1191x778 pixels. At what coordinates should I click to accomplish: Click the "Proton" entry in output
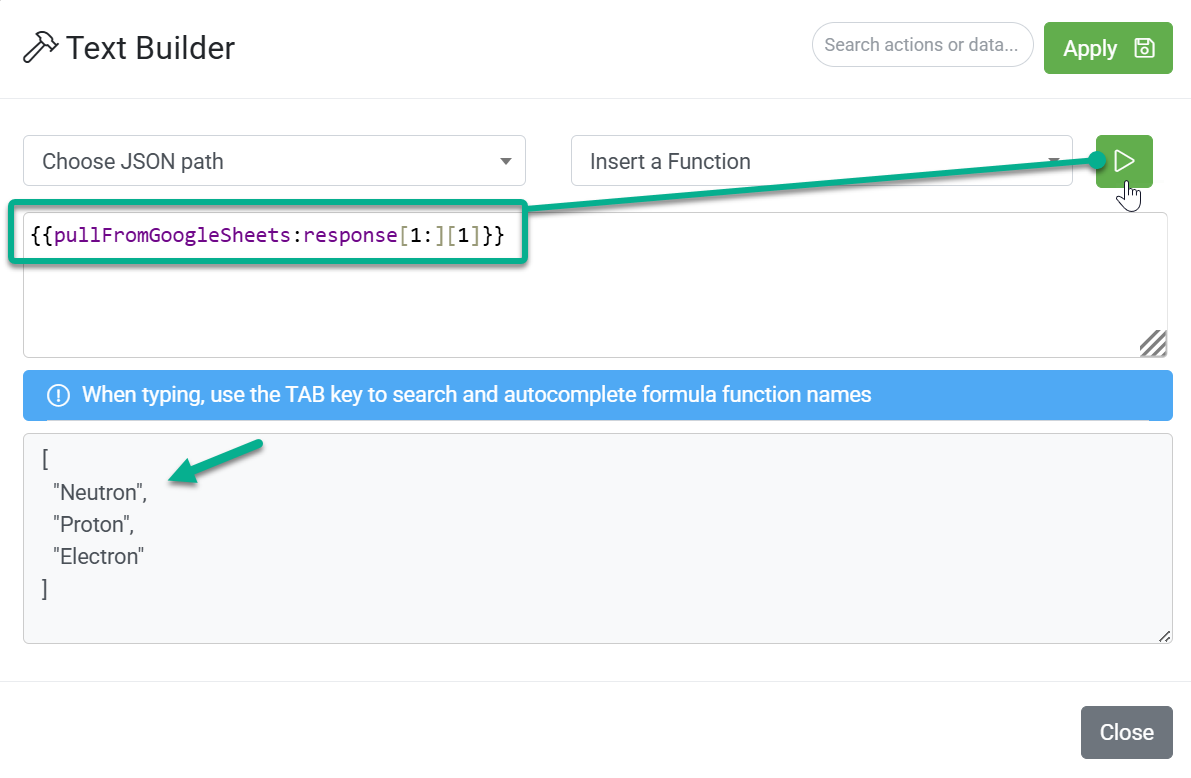click(93, 524)
